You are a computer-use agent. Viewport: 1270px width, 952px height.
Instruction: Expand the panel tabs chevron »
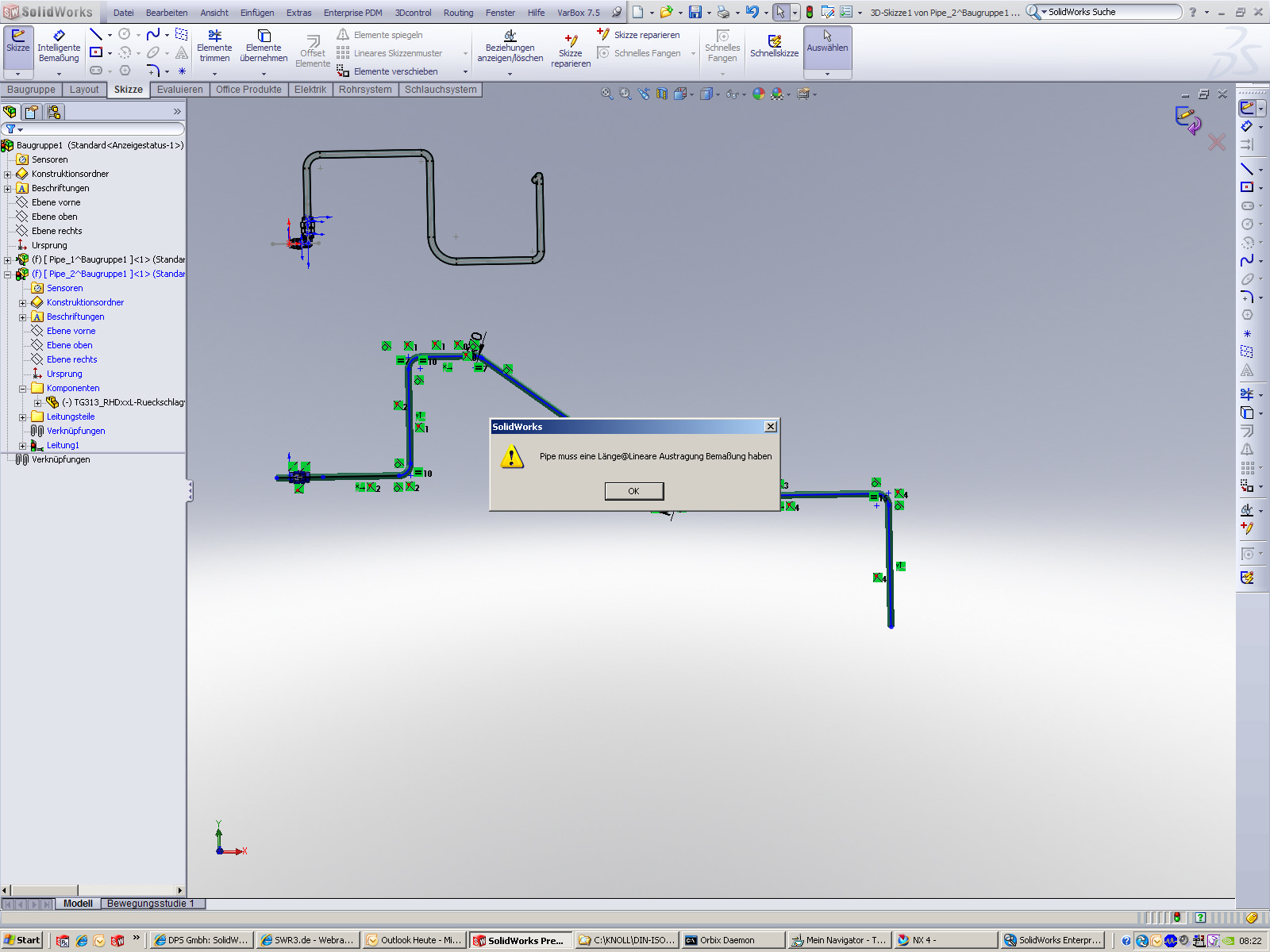(x=177, y=112)
